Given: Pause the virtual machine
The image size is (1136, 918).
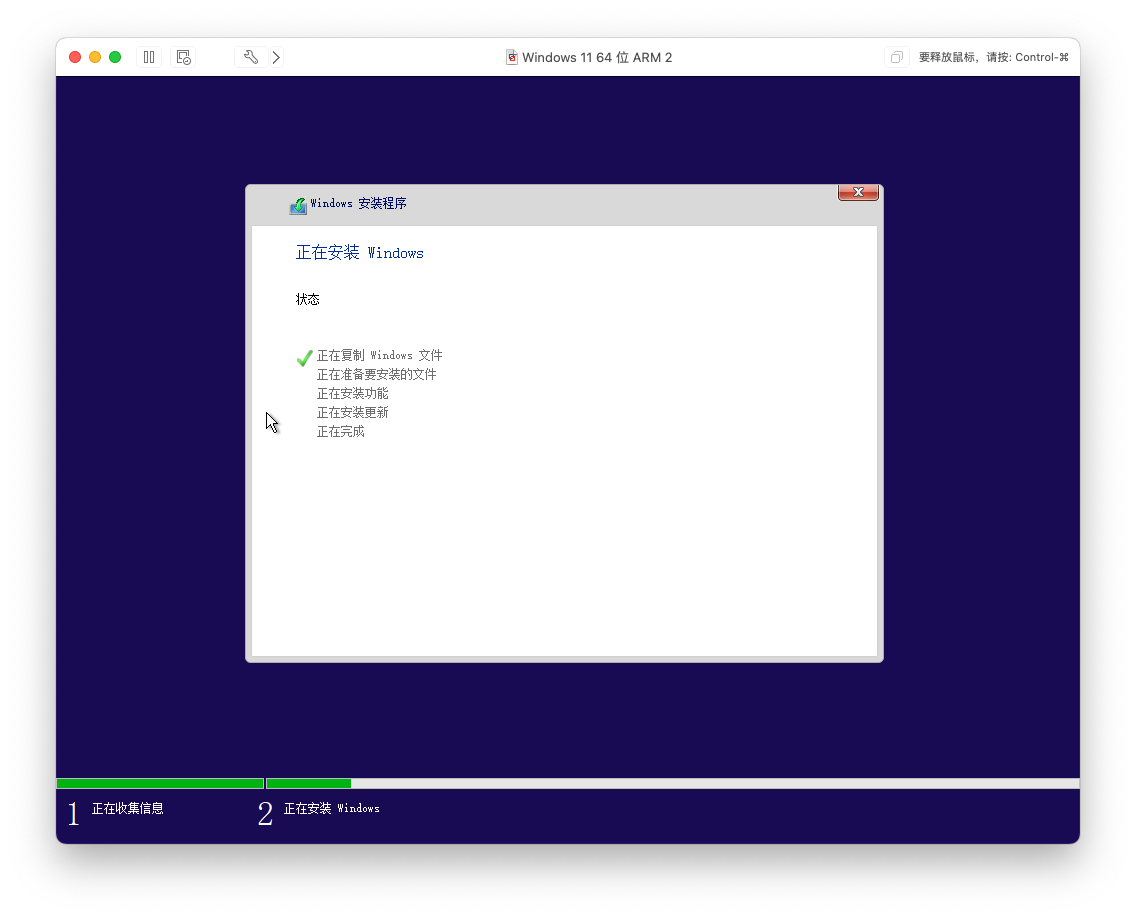Looking at the screenshot, I should 149,57.
